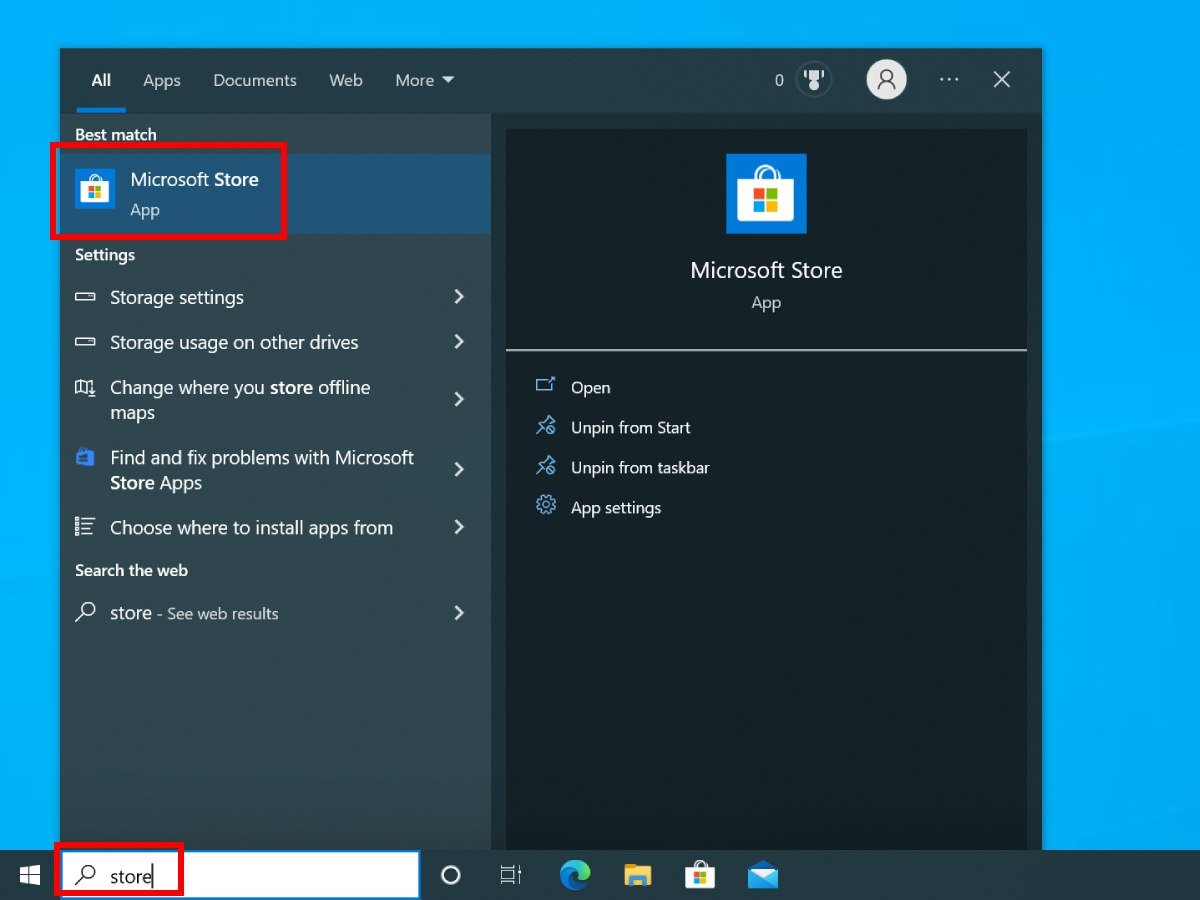
Task: Open the Windows Start button
Action: [30, 876]
